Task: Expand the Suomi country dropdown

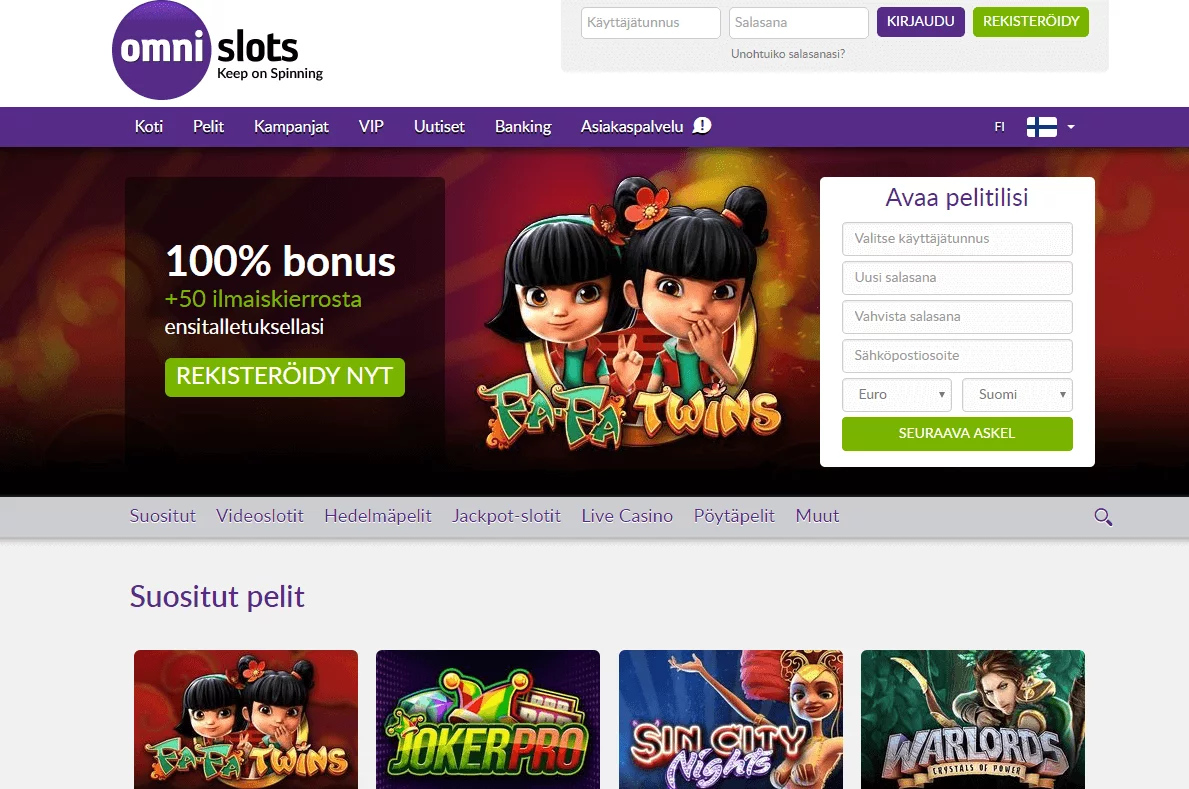Action: tap(1016, 394)
